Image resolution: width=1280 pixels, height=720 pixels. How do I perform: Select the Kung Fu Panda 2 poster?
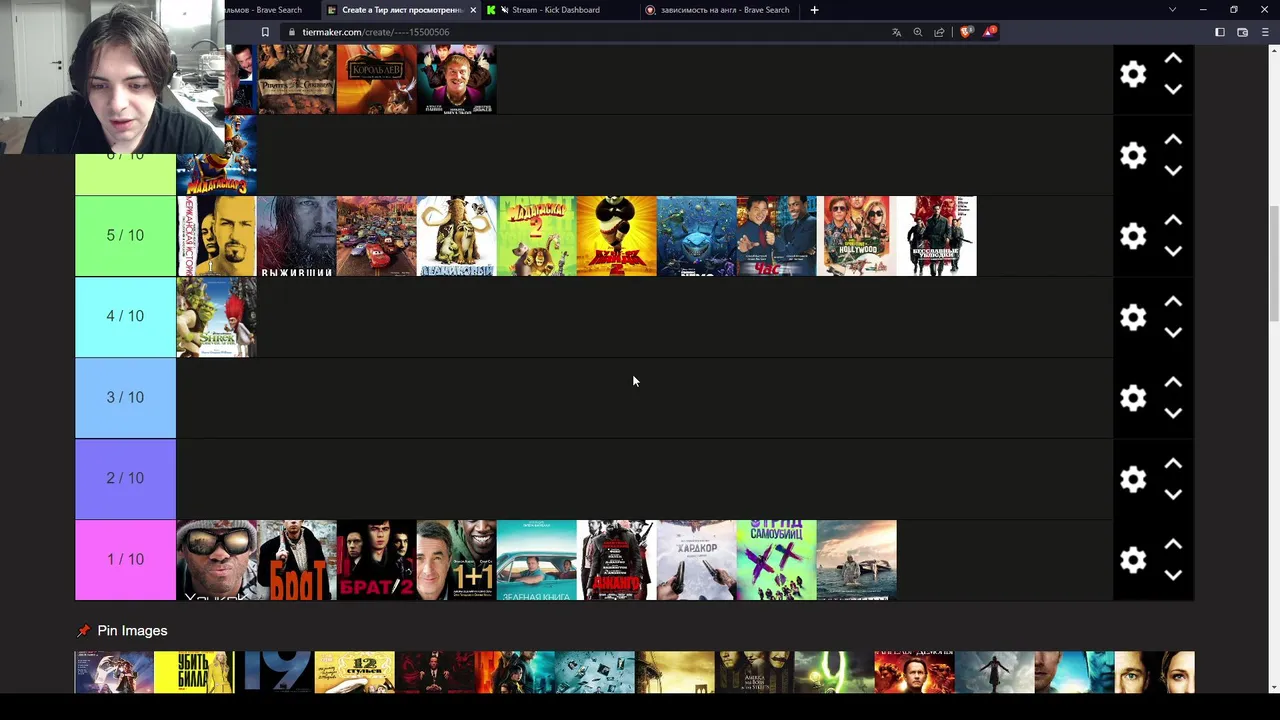tap(617, 236)
